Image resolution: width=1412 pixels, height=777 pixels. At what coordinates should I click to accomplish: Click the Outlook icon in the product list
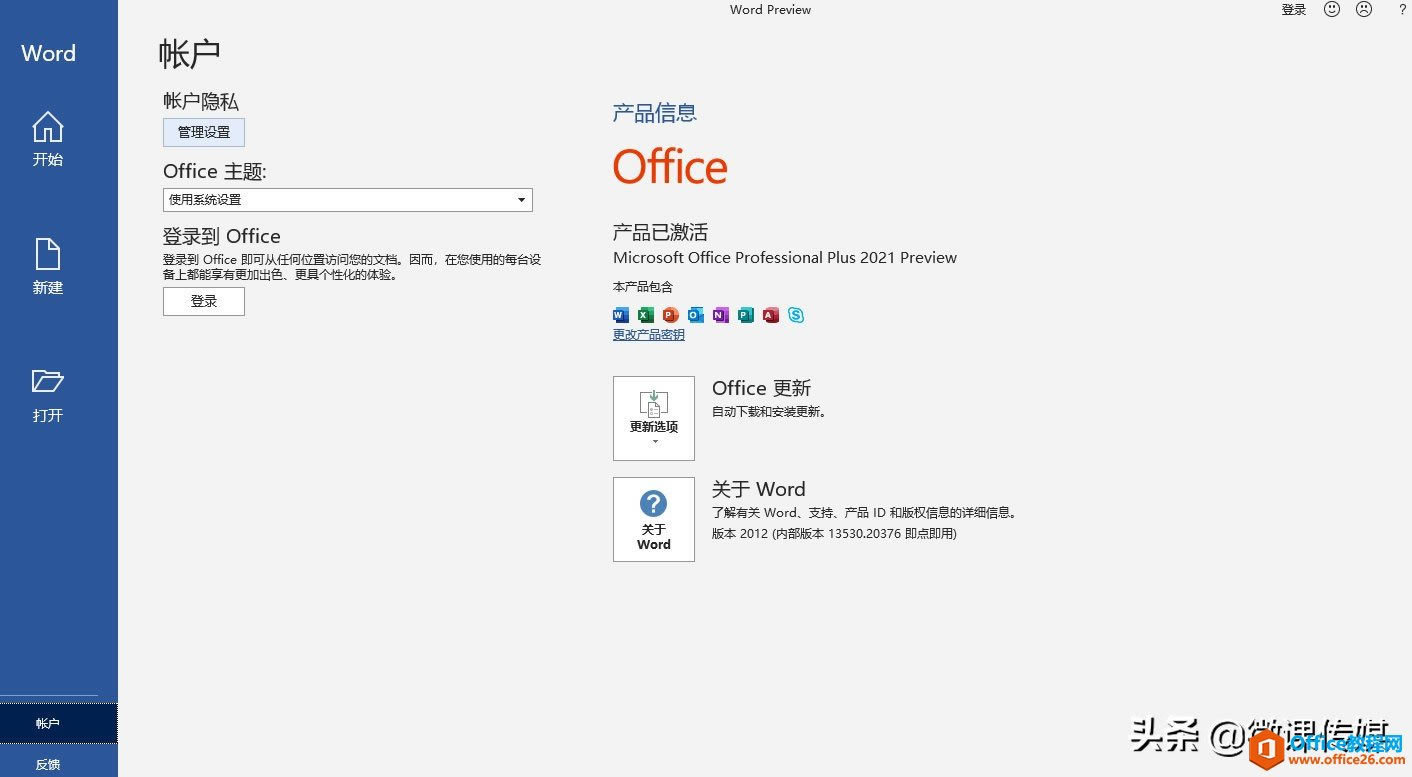[x=695, y=315]
